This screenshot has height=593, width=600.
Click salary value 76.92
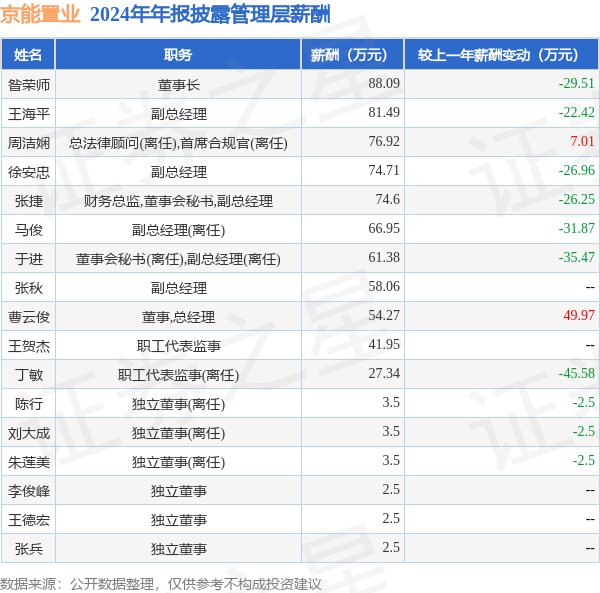coord(384,141)
